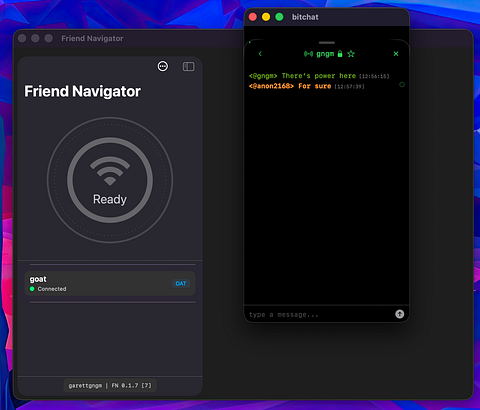The image size is (480, 410).
Task: Focus the 'type a message...' field
Action: click(x=320, y=314)
